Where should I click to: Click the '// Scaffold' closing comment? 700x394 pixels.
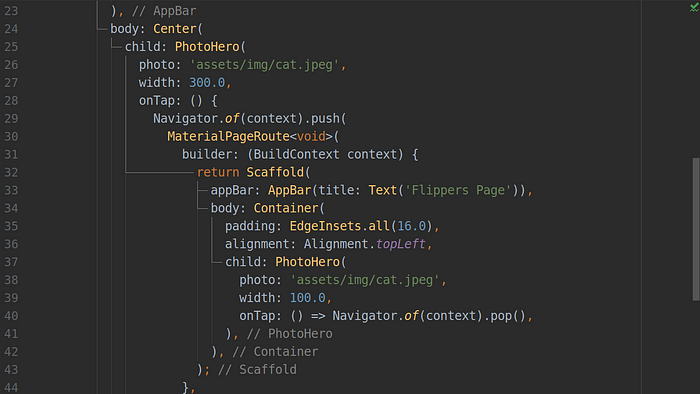pos(257,369)
